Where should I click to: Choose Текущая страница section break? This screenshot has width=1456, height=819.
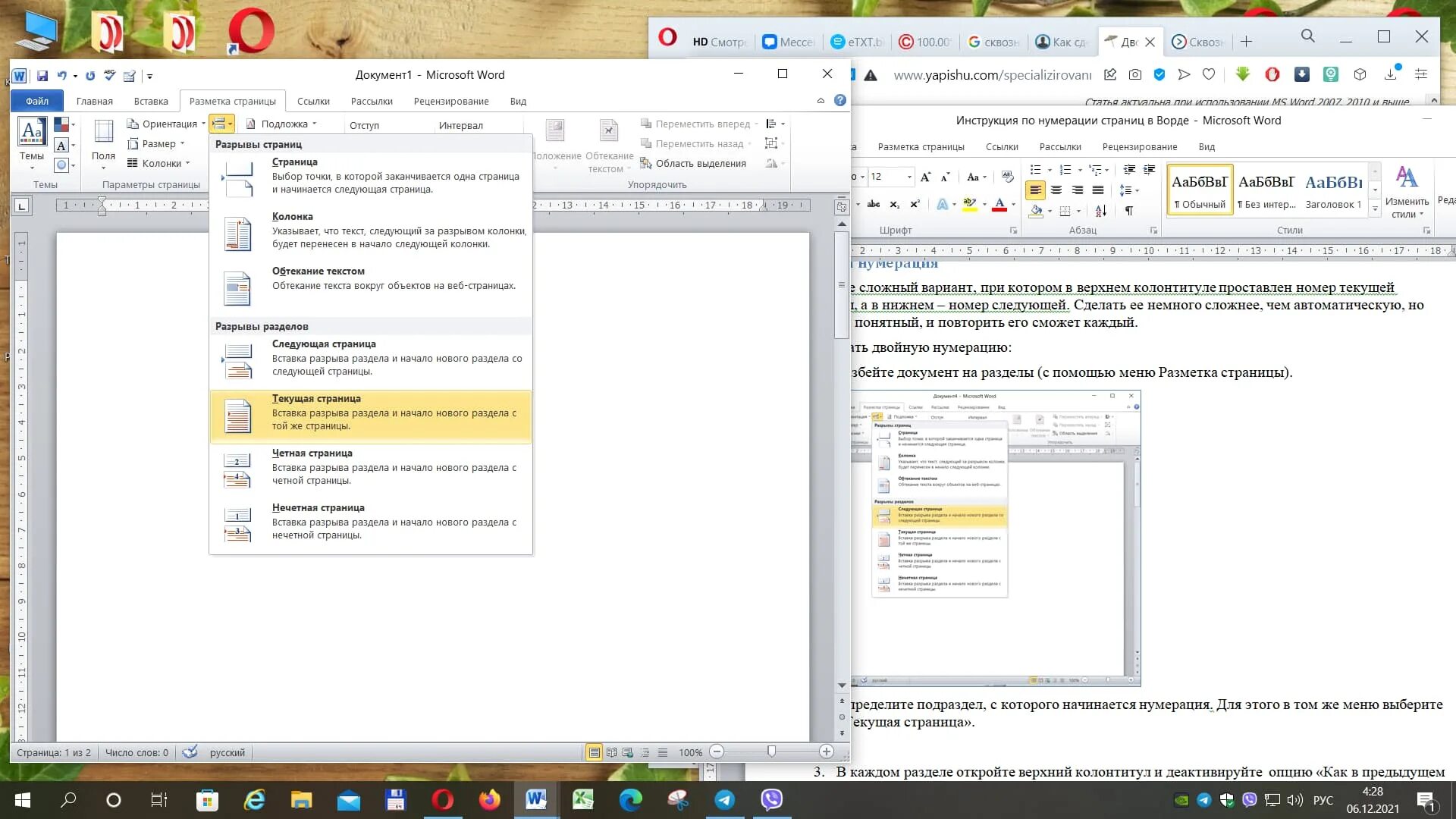tap(371, 416)
